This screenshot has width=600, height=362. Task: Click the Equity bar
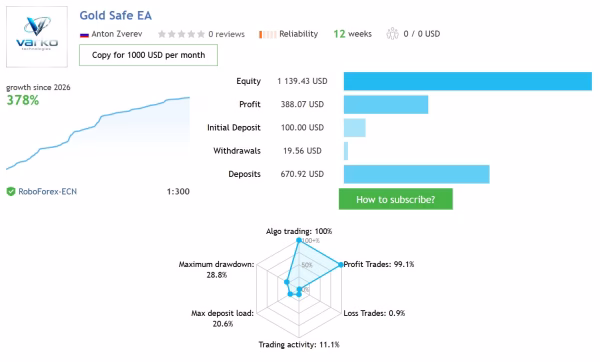click(468, 81)
